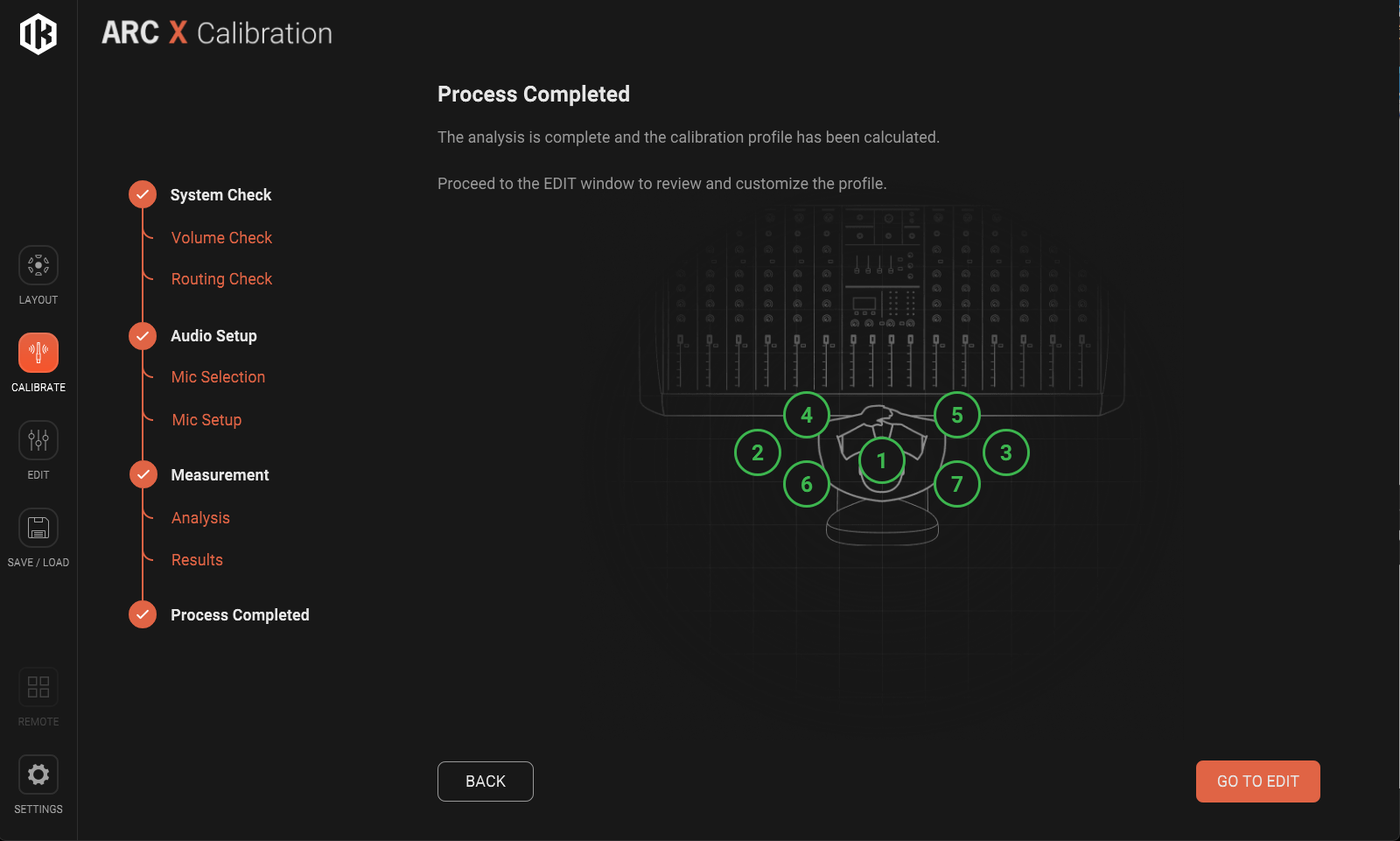Go to the Routing Check step

coord(221,279)
